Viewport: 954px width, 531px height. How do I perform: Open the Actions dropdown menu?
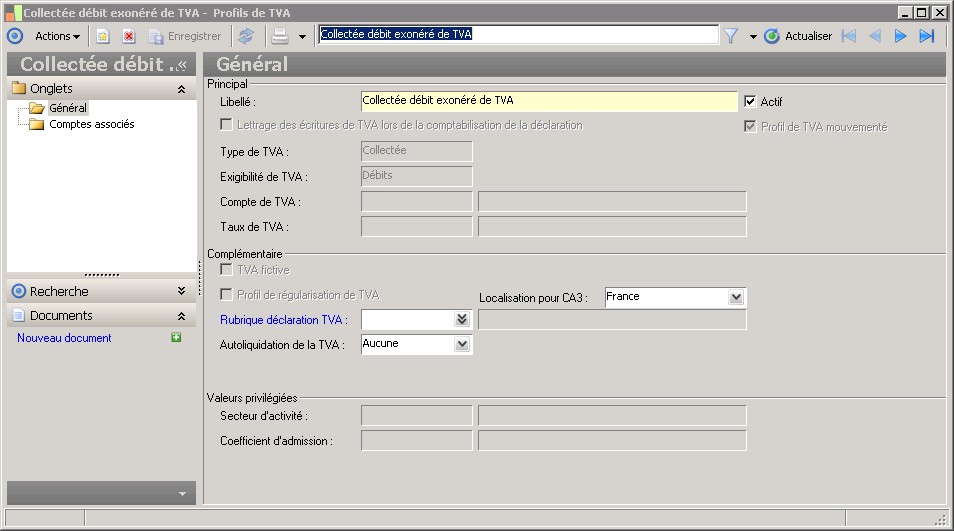[57, 36]
